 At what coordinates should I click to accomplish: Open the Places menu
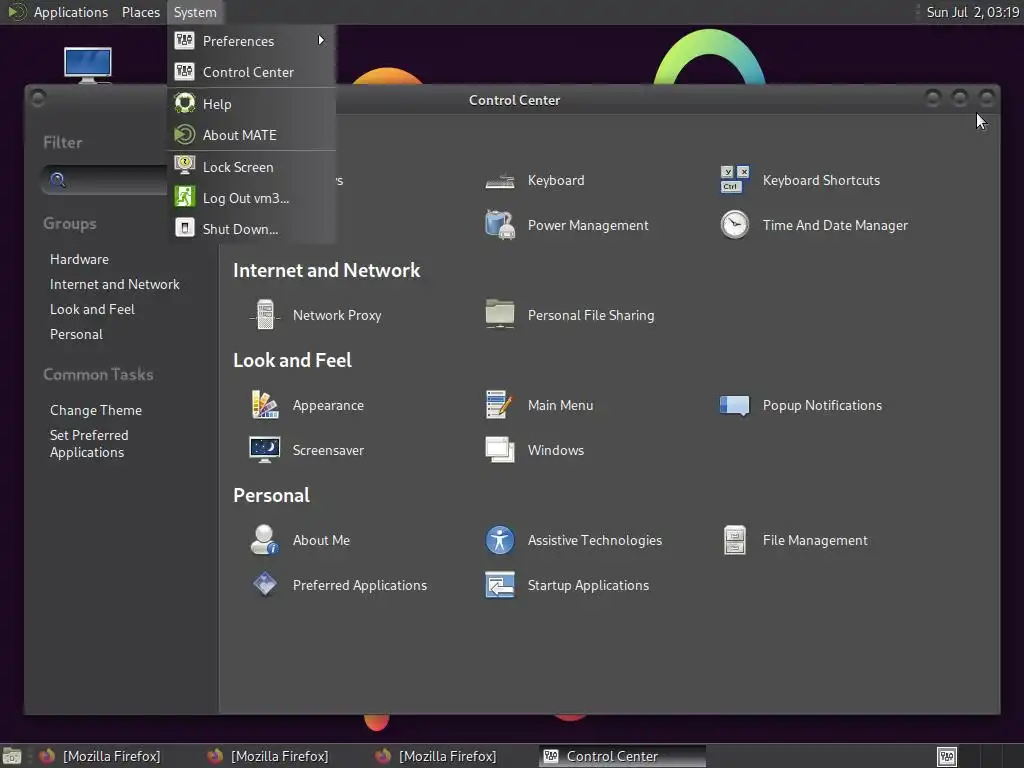140,12
